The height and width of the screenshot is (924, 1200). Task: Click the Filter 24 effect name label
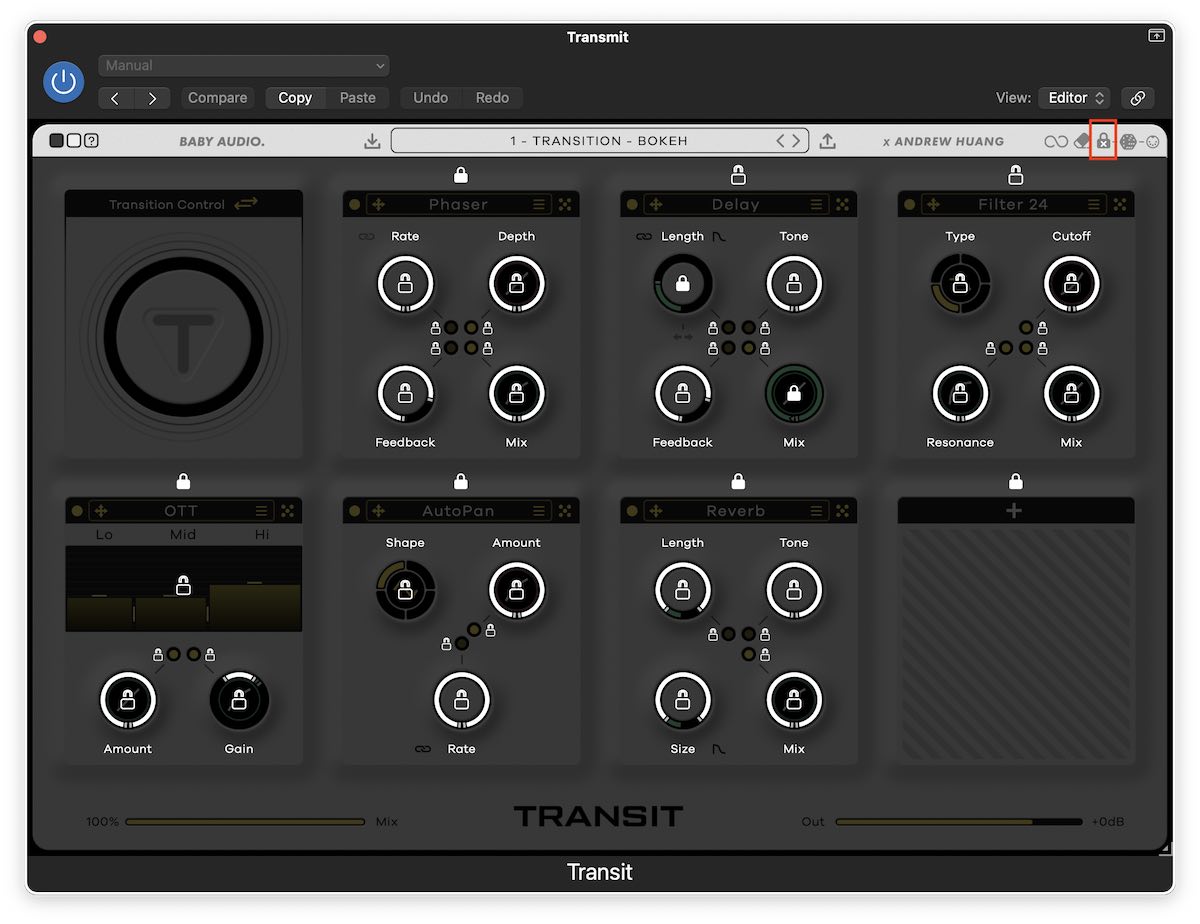pos(1013,204)
